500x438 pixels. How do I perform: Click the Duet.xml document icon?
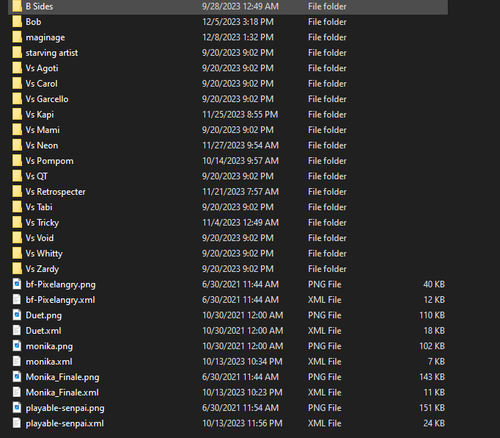tap(17, 331)
